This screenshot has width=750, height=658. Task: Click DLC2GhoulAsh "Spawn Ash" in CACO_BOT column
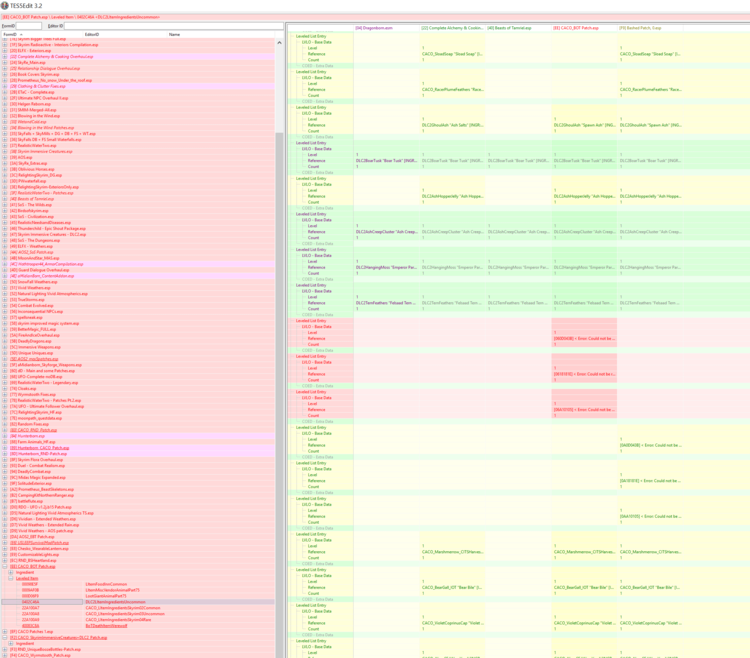click(585, 125)
